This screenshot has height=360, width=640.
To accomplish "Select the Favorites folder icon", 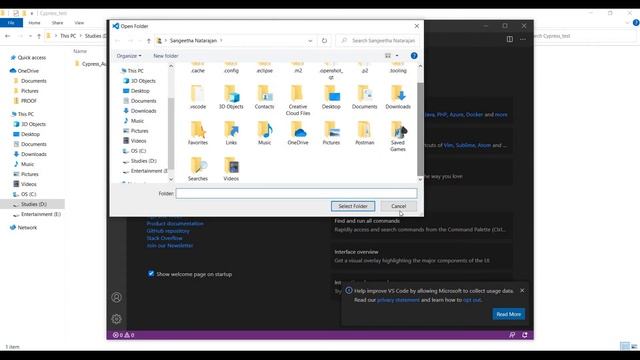I will [x=198, y=133].
